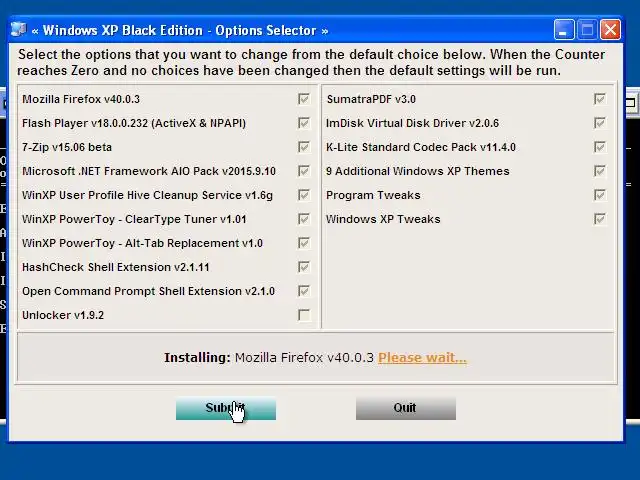Toggle Microsoft .NET Framework AIO Pack checkbox

pos(304,171)
